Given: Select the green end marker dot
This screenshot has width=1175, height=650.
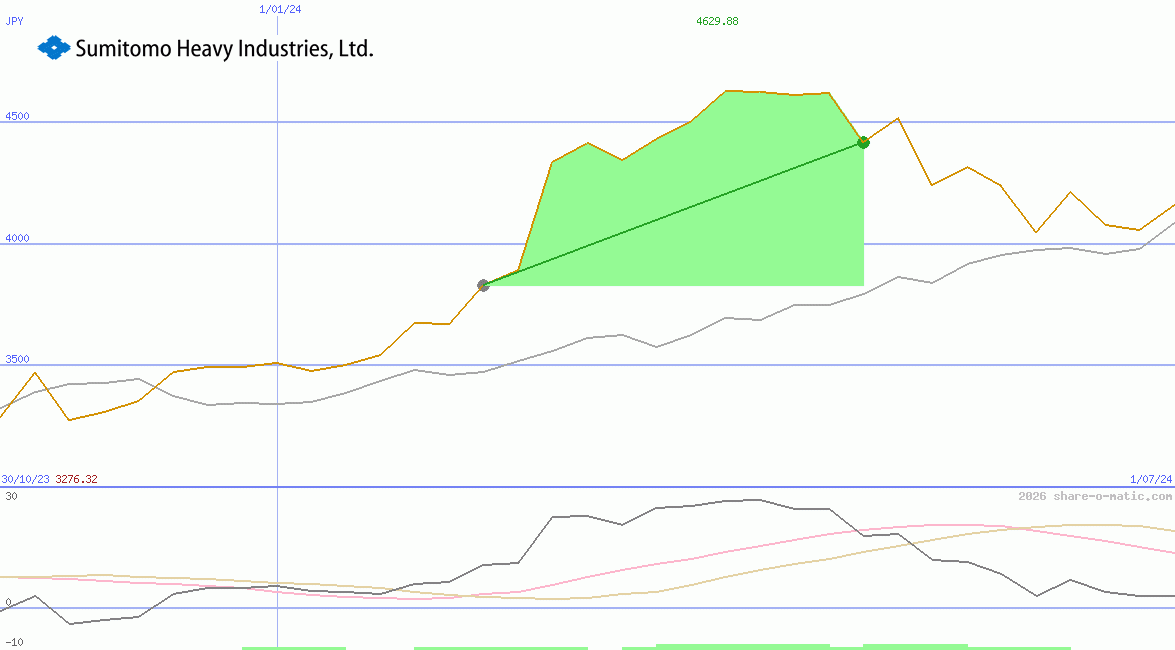Looking at the screenshot, I should [863, 142].
